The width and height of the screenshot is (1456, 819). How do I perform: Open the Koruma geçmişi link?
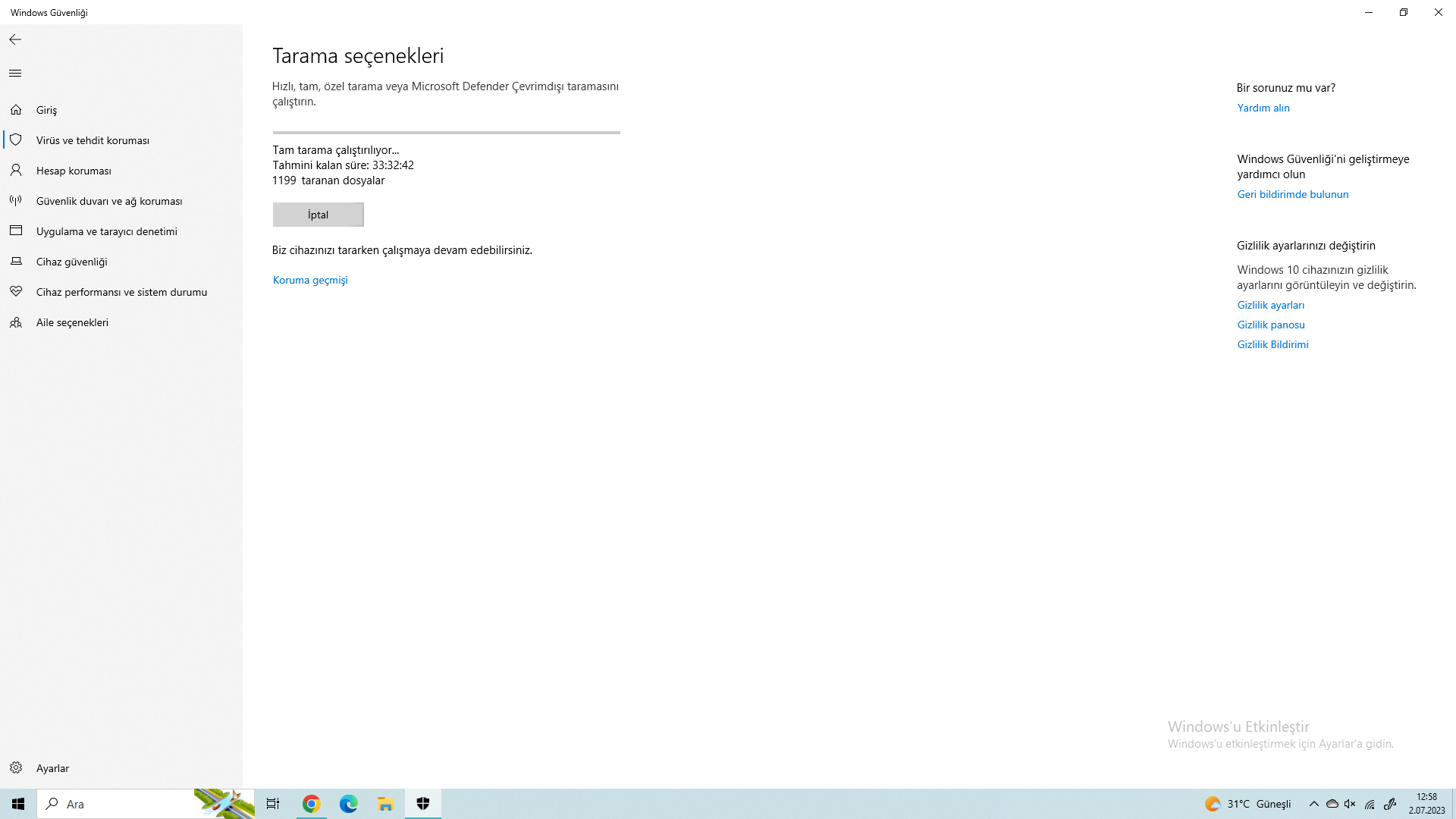(x=310, y=280)
